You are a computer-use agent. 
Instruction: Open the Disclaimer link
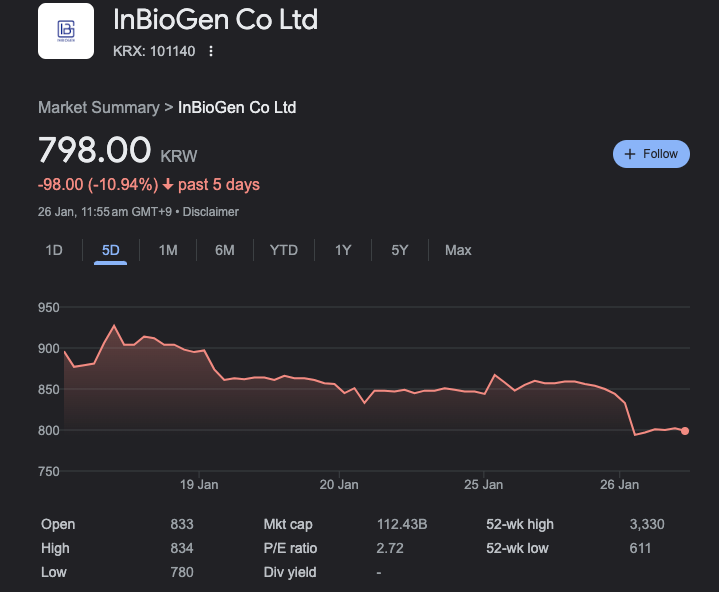pyautogui.click(x=210, y=212)
